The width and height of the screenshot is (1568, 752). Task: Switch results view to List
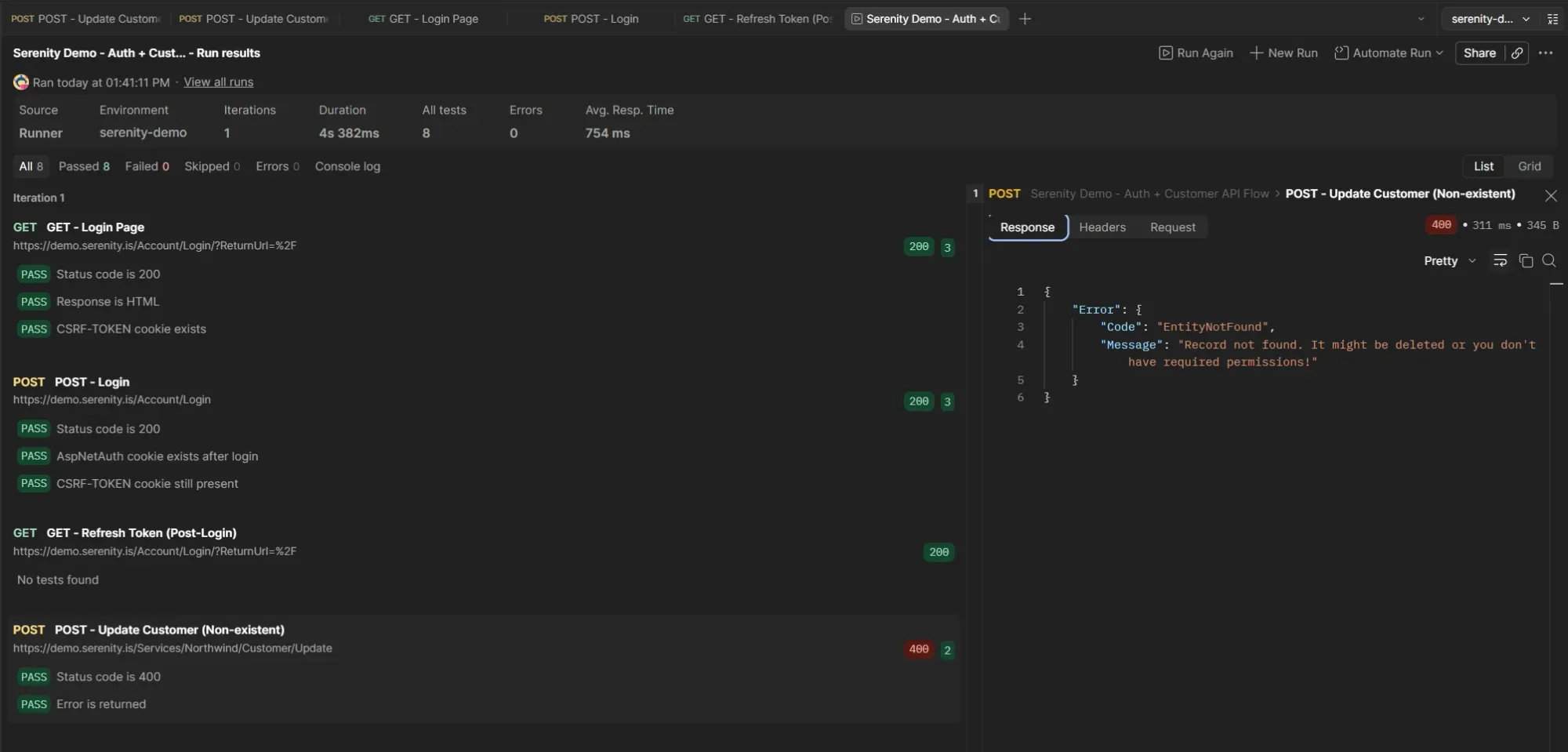(x=1484, y=165)
